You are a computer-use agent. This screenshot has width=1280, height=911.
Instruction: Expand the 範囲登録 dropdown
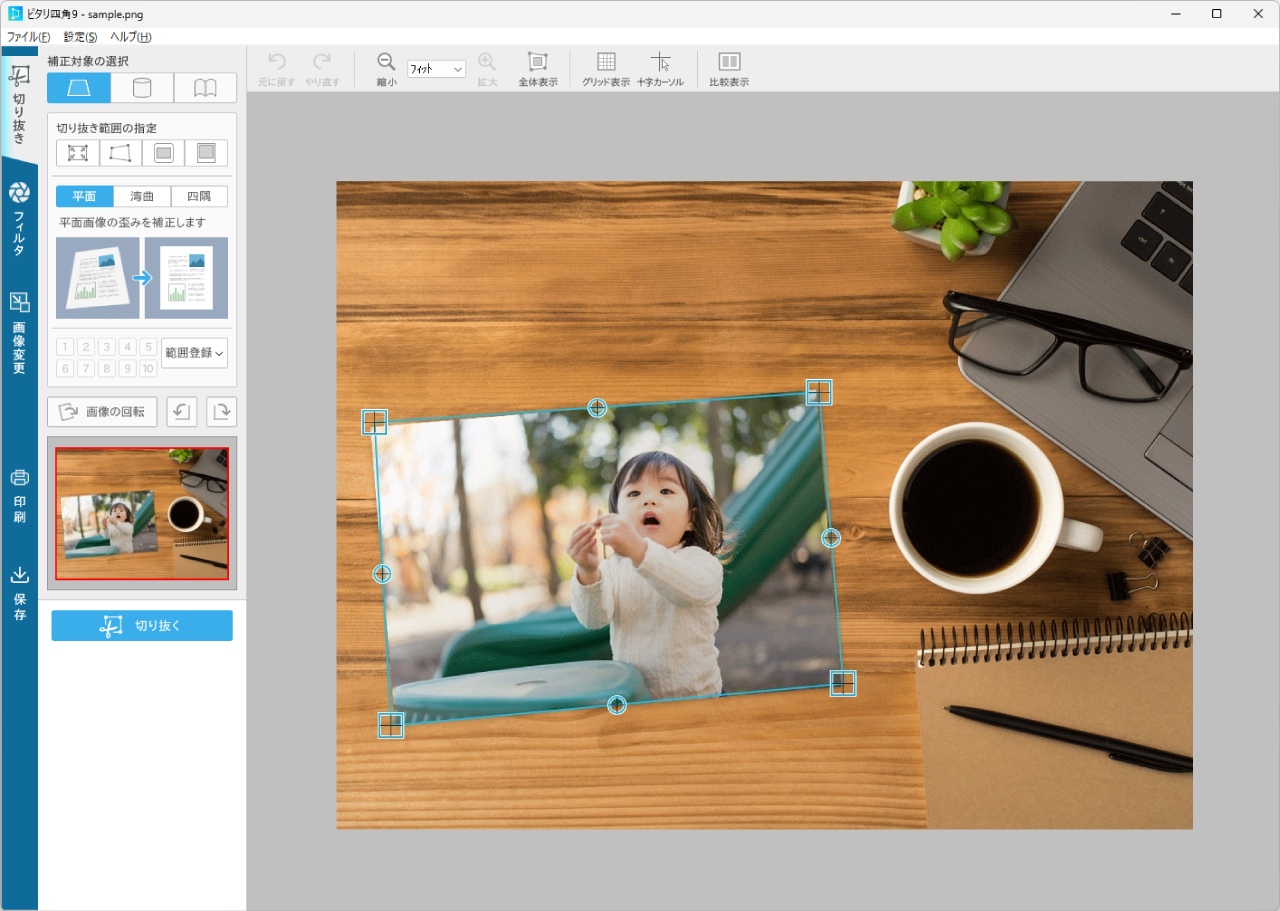pyautogui.click(x=194, y=353)
